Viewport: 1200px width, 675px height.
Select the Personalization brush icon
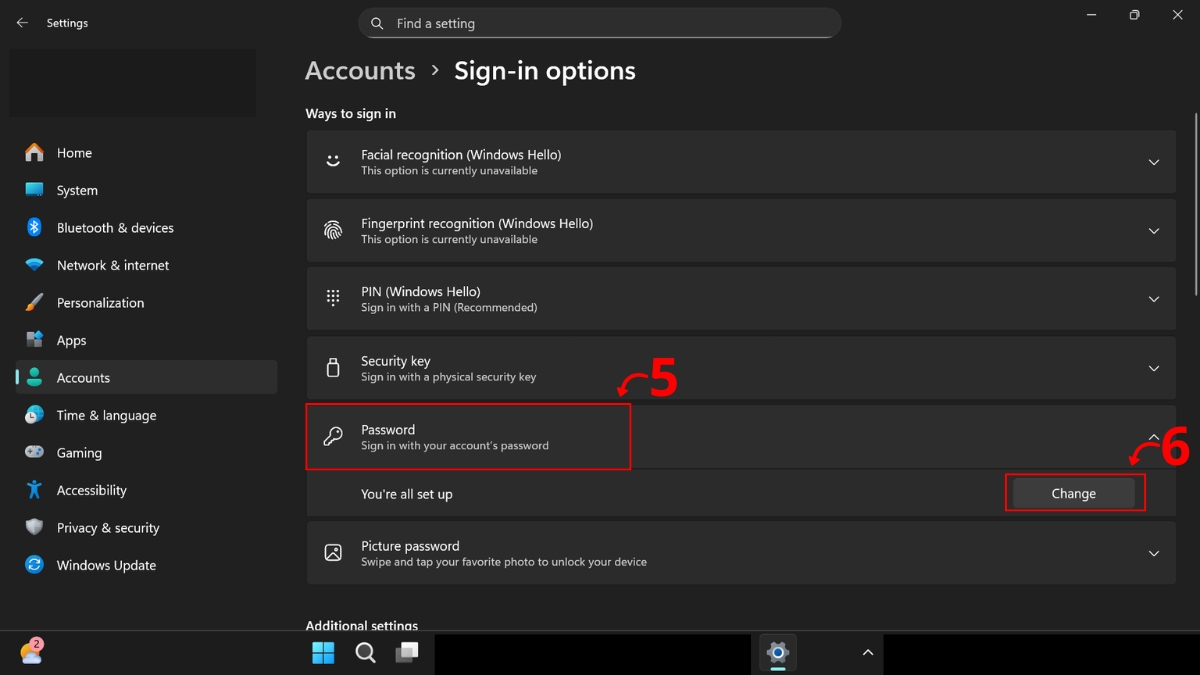click(x=33, y=302)
